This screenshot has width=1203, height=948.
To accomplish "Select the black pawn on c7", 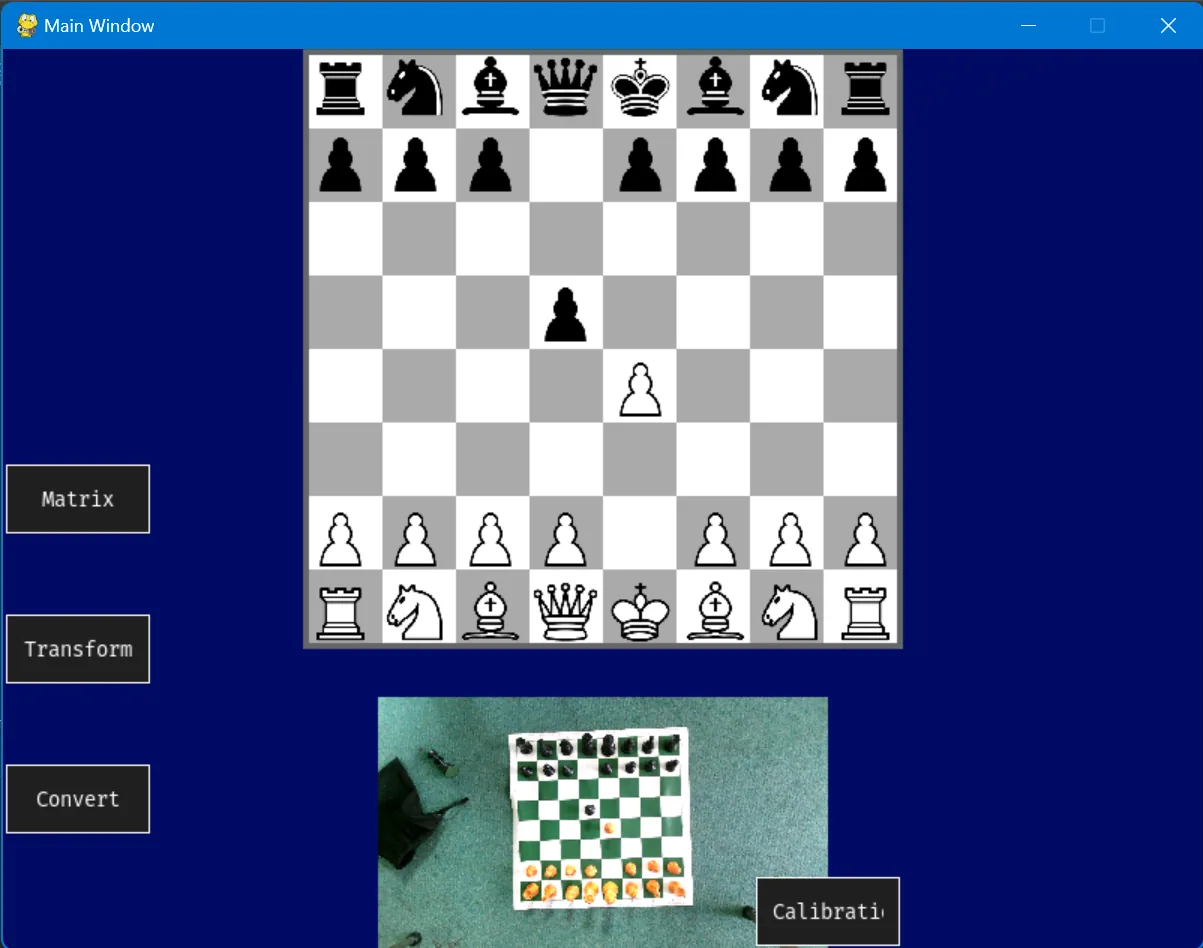I will 492,165.
